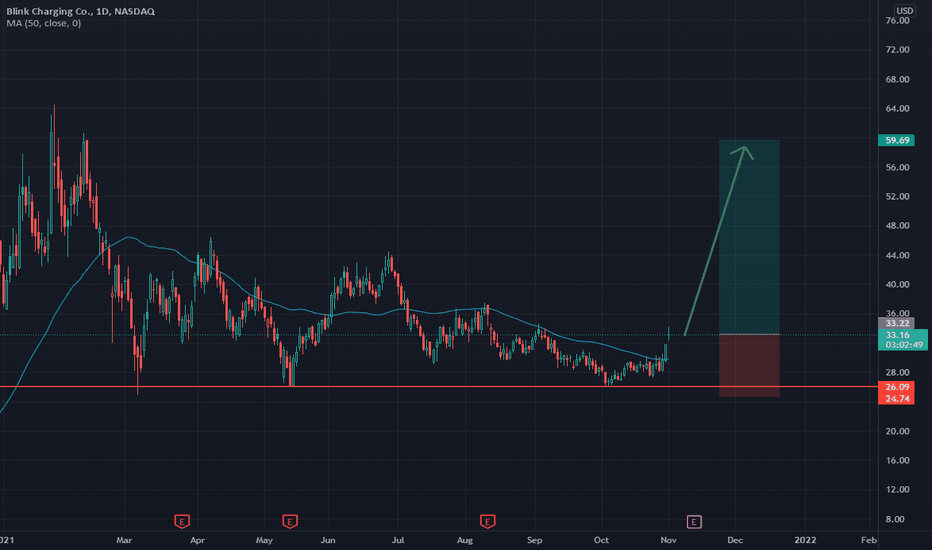Click the 40.00 price axis label

tap(897, 284)
